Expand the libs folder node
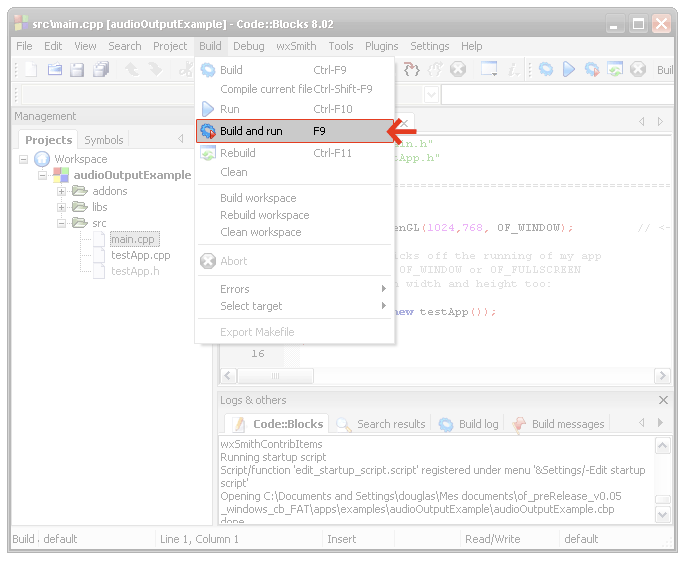This screenshot has height=561, width=686. [x=62, y=207]
